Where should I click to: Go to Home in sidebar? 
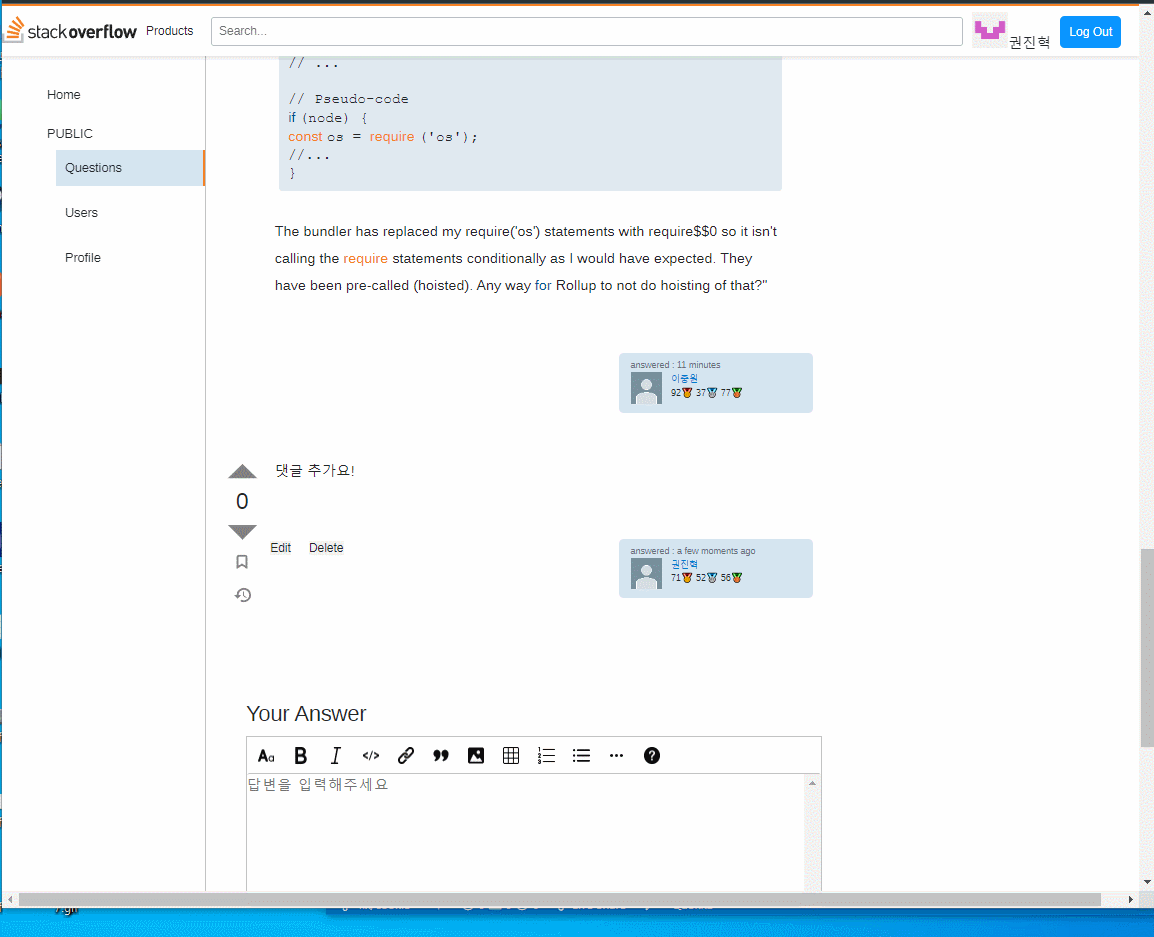coord(64,95)
